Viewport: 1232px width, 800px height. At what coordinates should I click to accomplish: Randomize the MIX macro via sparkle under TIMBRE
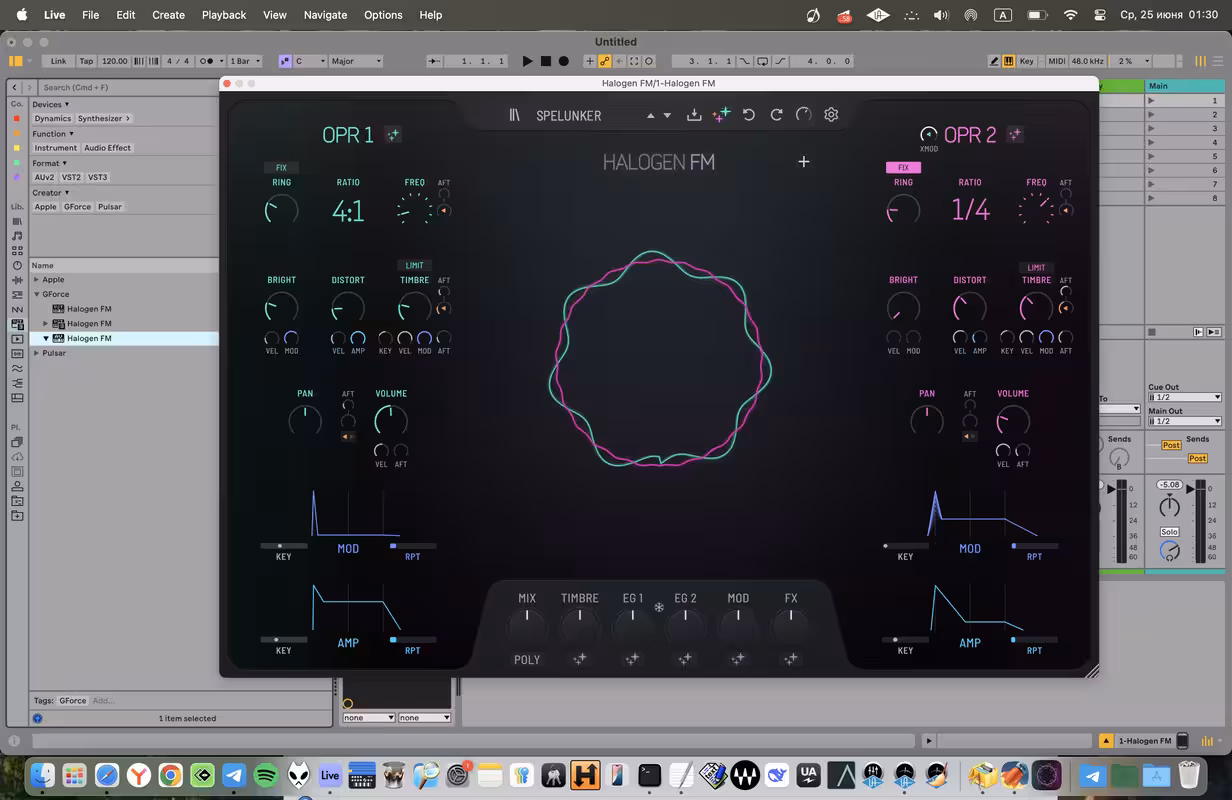coord(579,659)
